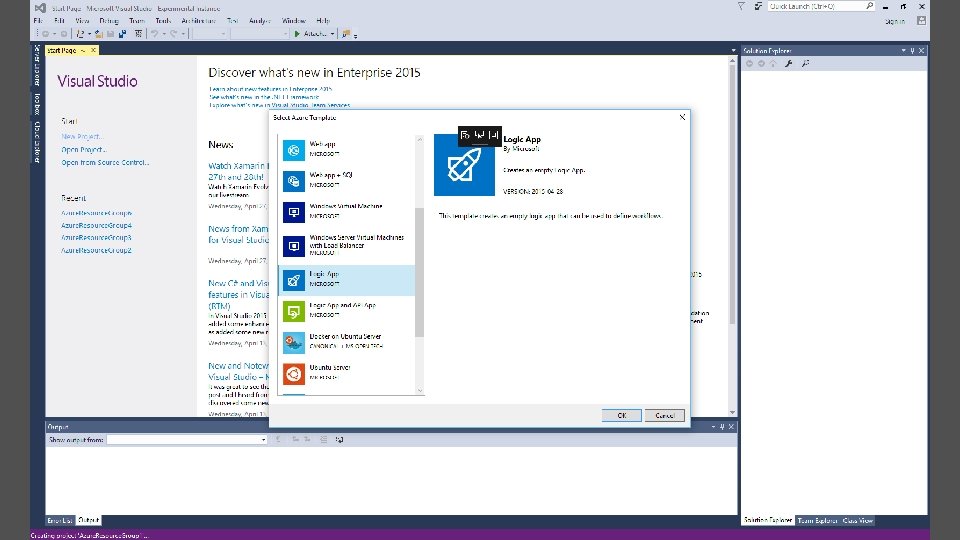This screenshot has width=960, height=540.
Task: Click the Open File toolbar icon
Action: (99, 34)
